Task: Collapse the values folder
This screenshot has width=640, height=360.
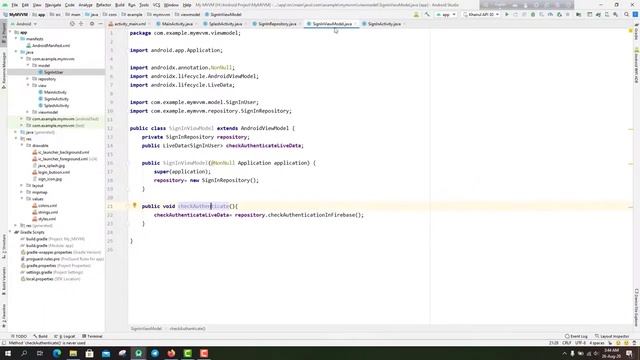Action: point(22,199)
